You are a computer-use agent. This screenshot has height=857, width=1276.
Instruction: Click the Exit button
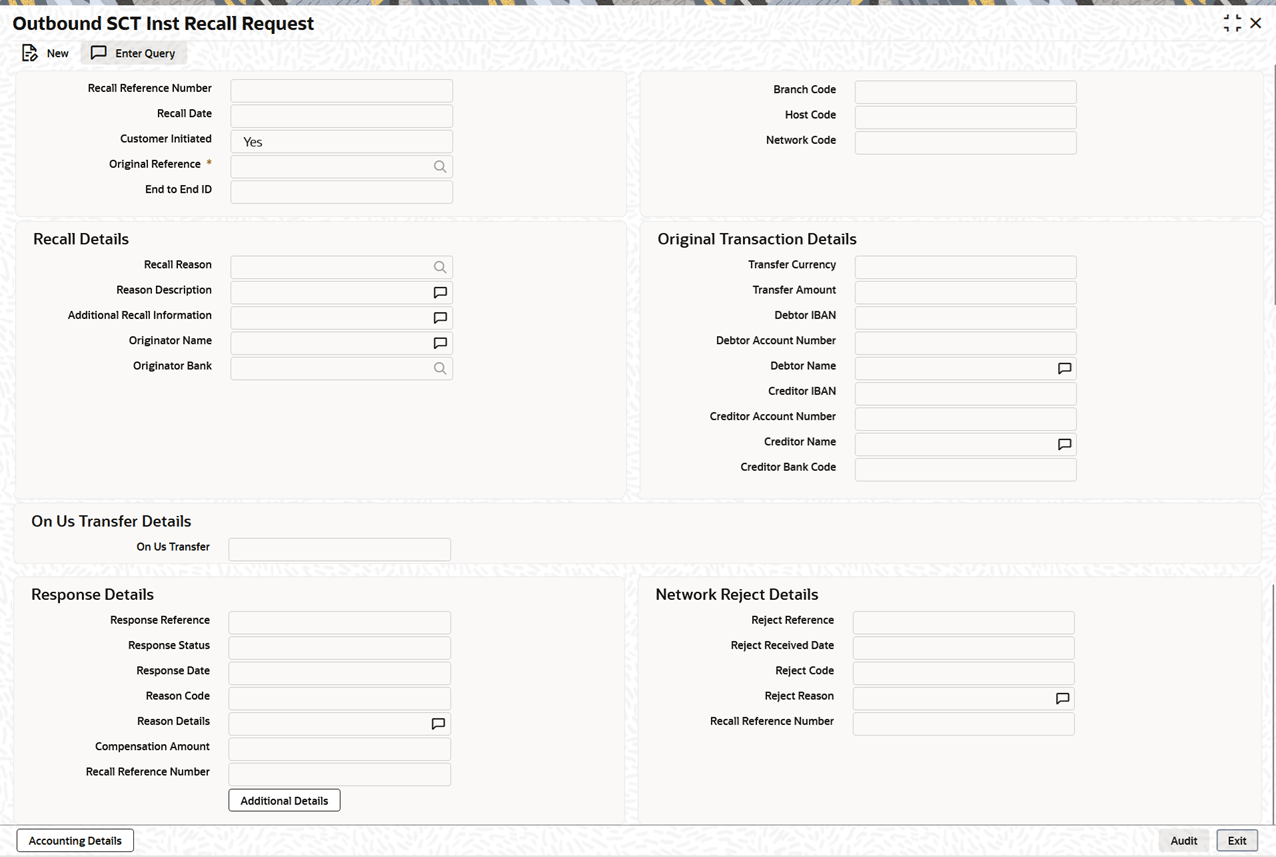pos(1237,841)
